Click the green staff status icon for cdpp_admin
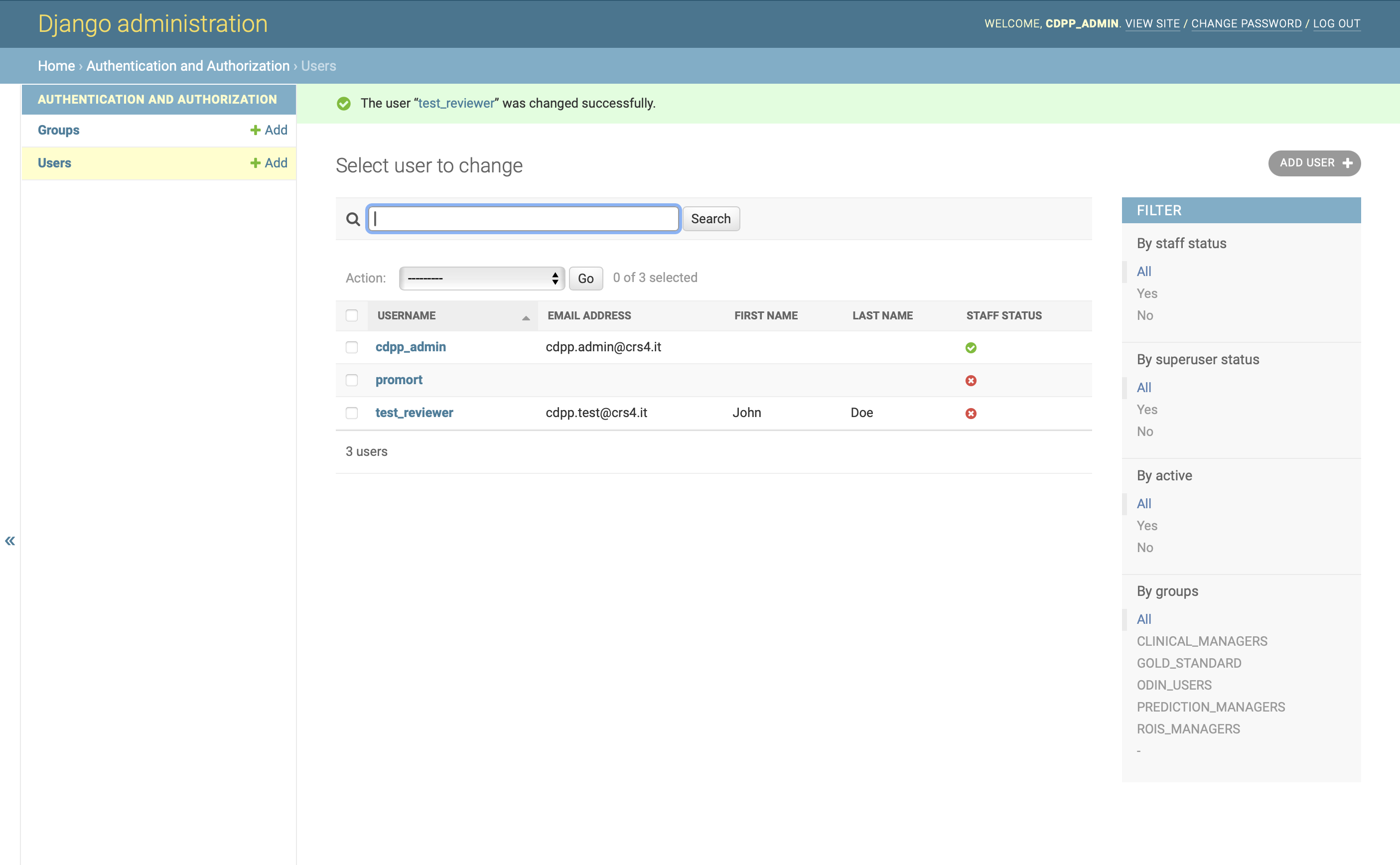The height and width of the screenshot is (865, 1400). coord(971,347)
